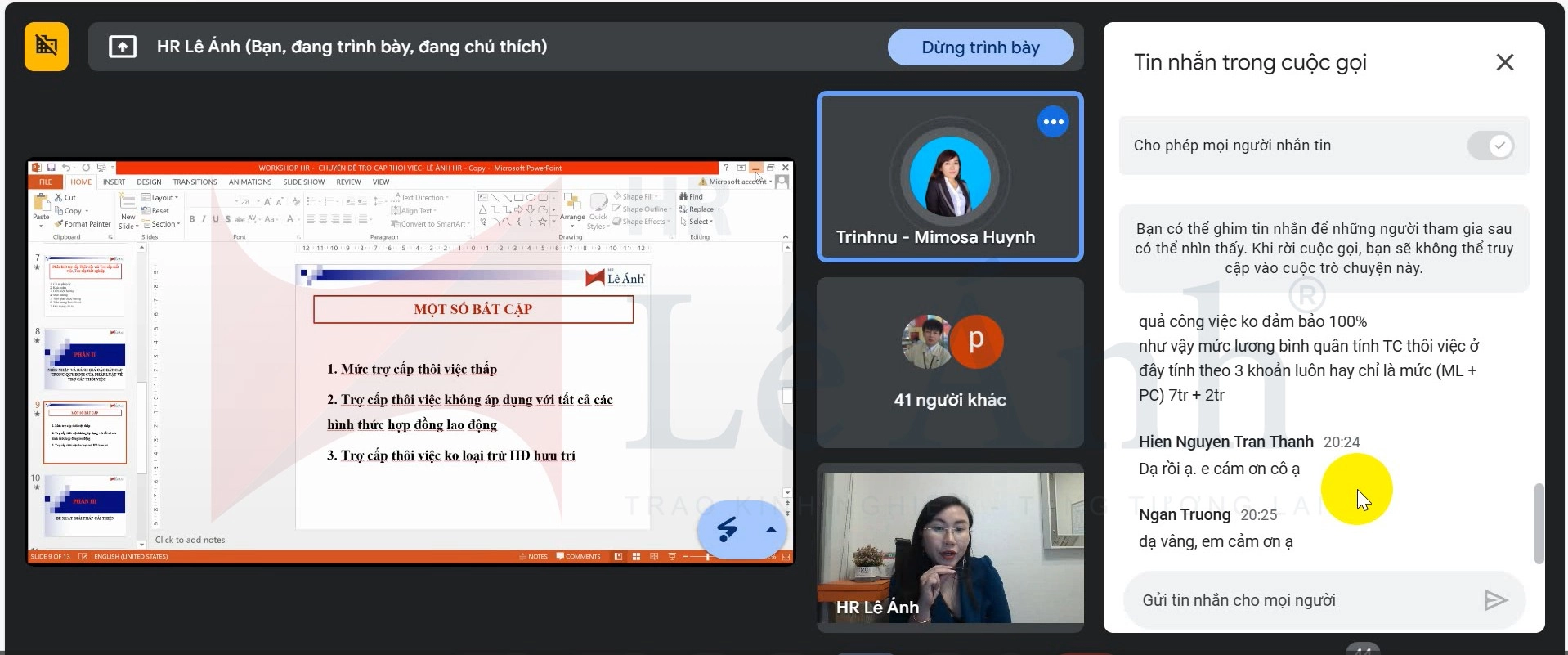This screenshot has height=655, width=1568.
Task: Open the Layout dropdown in Slides group
Action: tap(160, 197)
